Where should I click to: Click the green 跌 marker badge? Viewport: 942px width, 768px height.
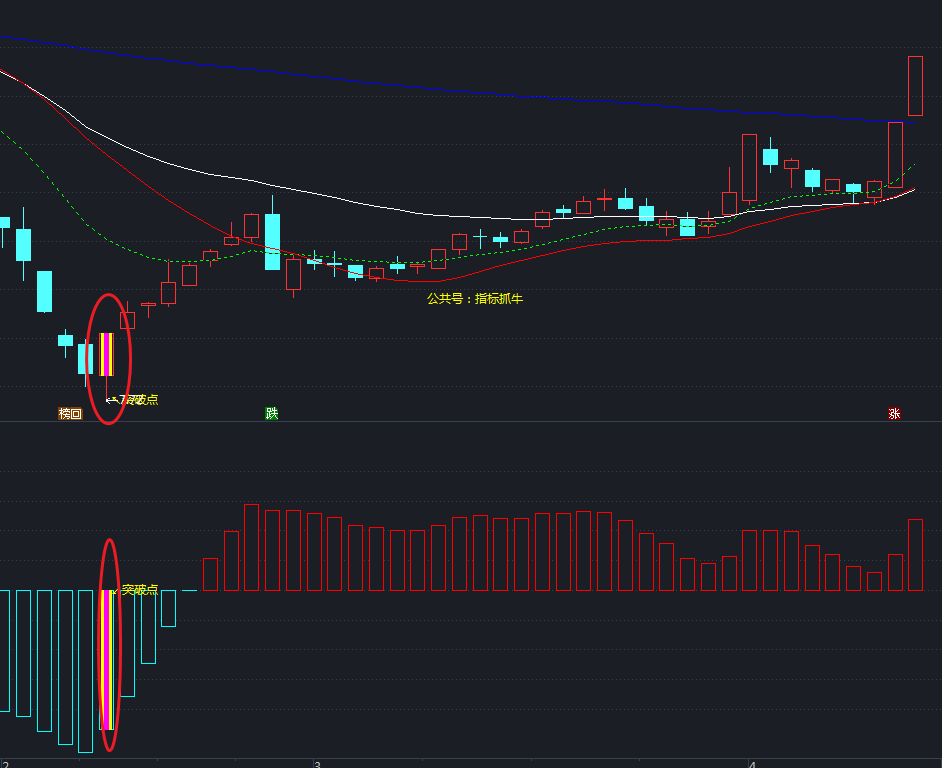[x=271, y=413]
